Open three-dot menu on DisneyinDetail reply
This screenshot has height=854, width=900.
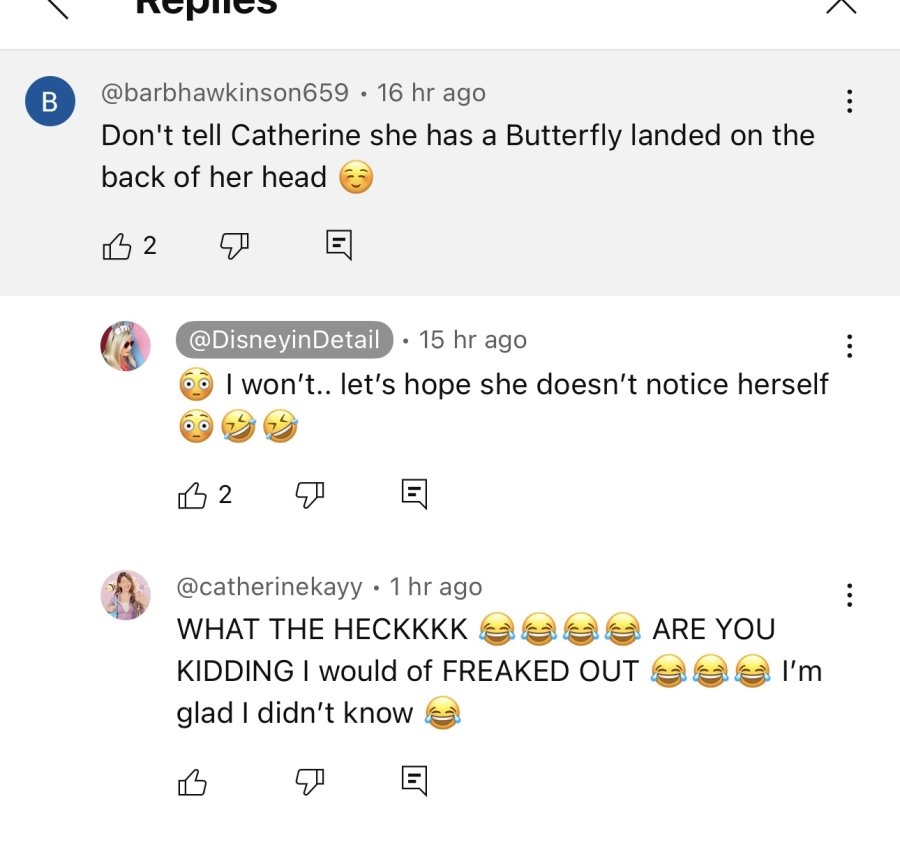(849, 346)
